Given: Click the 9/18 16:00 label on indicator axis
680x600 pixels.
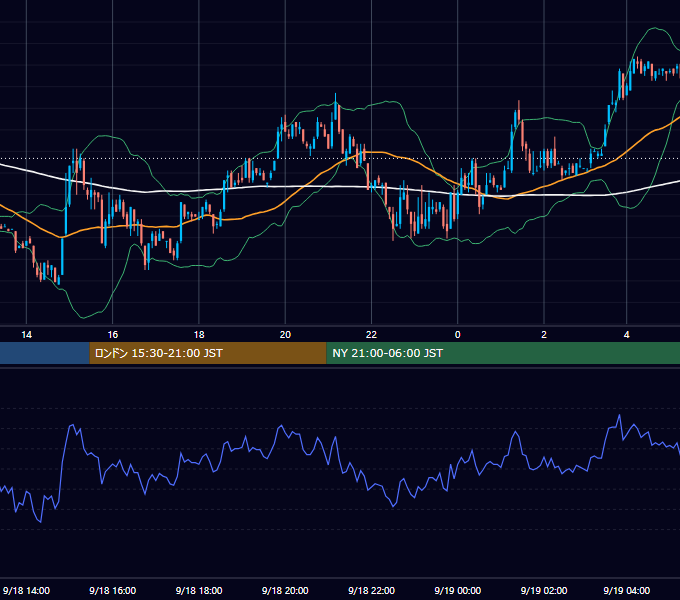Looking at the screenshot, I should click(x=113, y=590).
